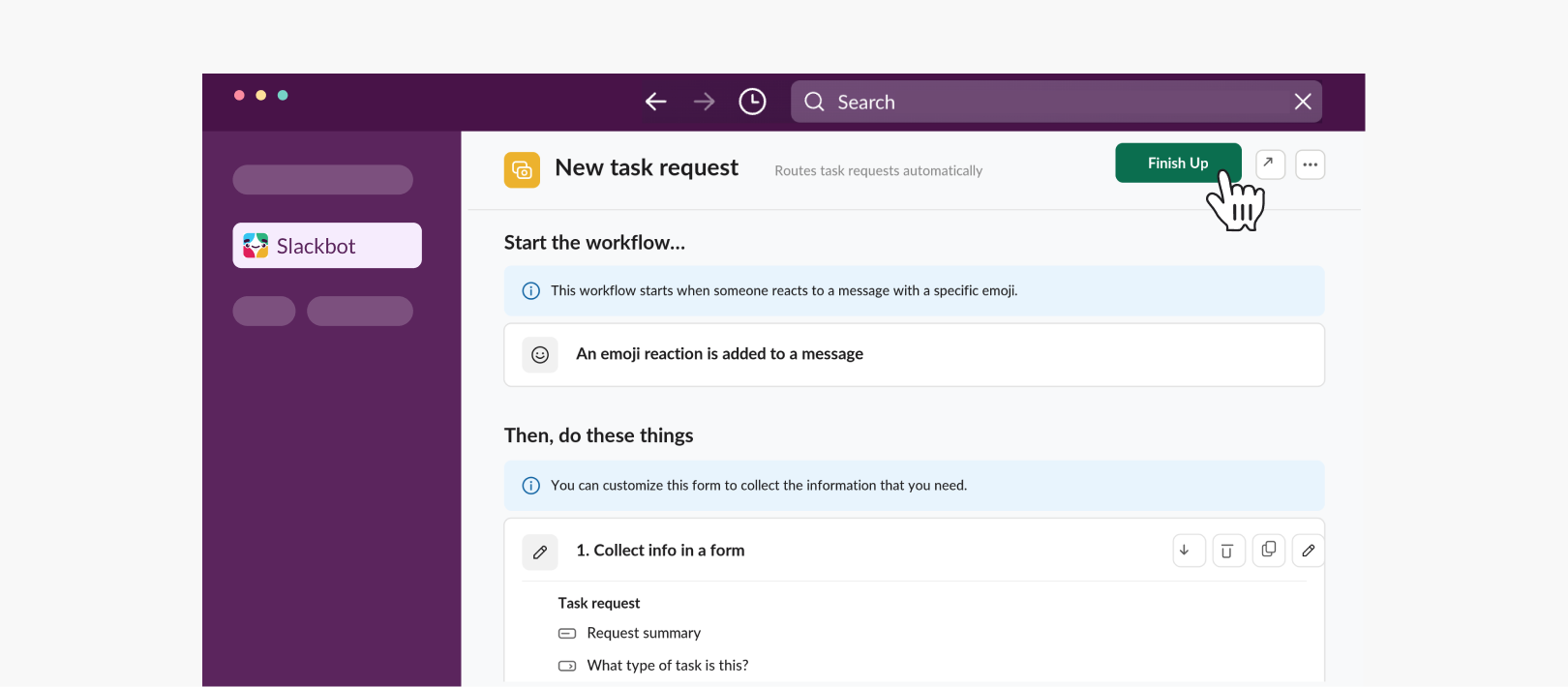Click the "Task request" form title
The width and height of the screenshot is (1568, 687).
599,603
